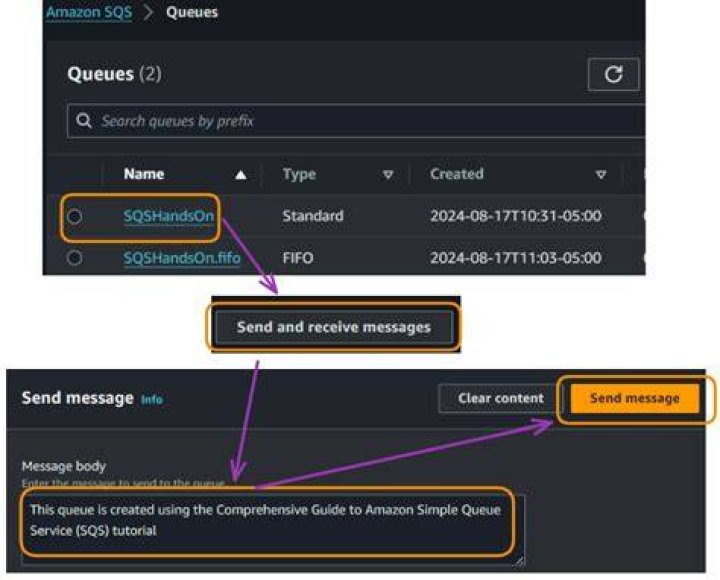
Task: Click the Message body label
Action: coord(64,466)
